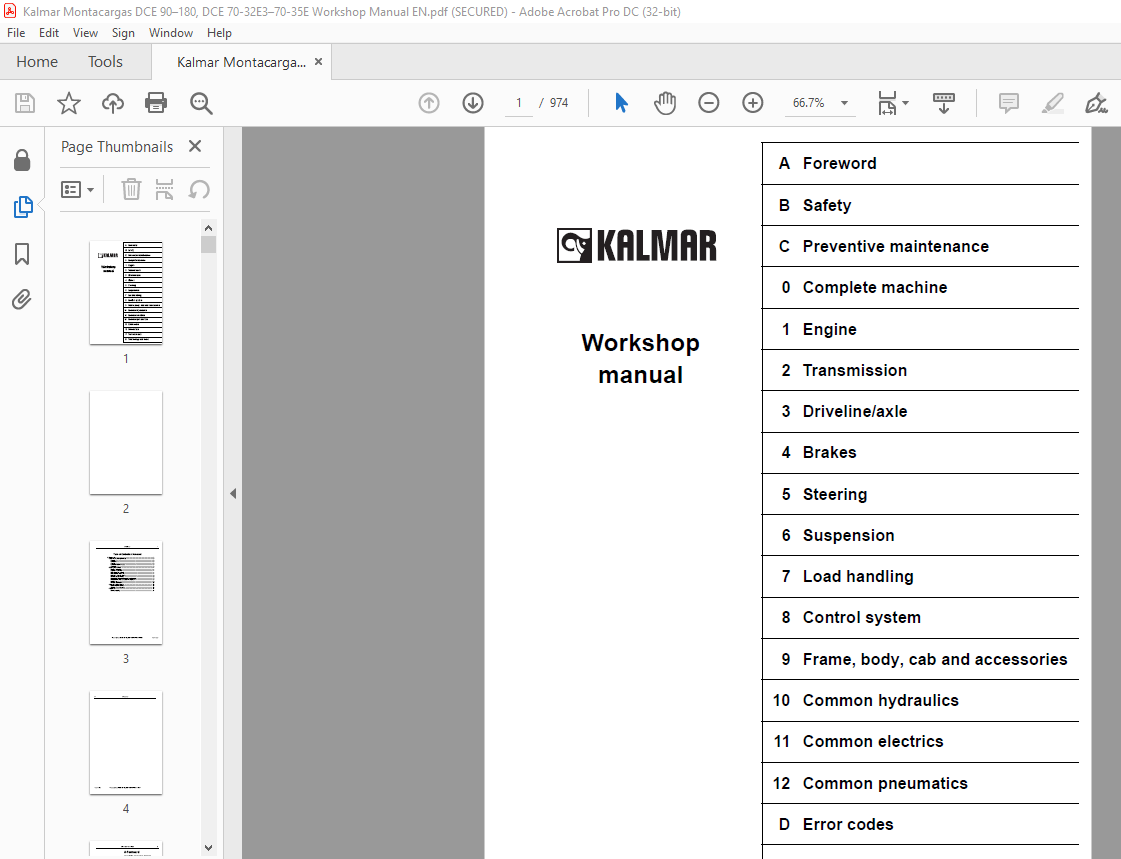The width and height of the screenshot is (1121, 859).
Task: Open the zoom level dropdown
Action: (844, 103)
